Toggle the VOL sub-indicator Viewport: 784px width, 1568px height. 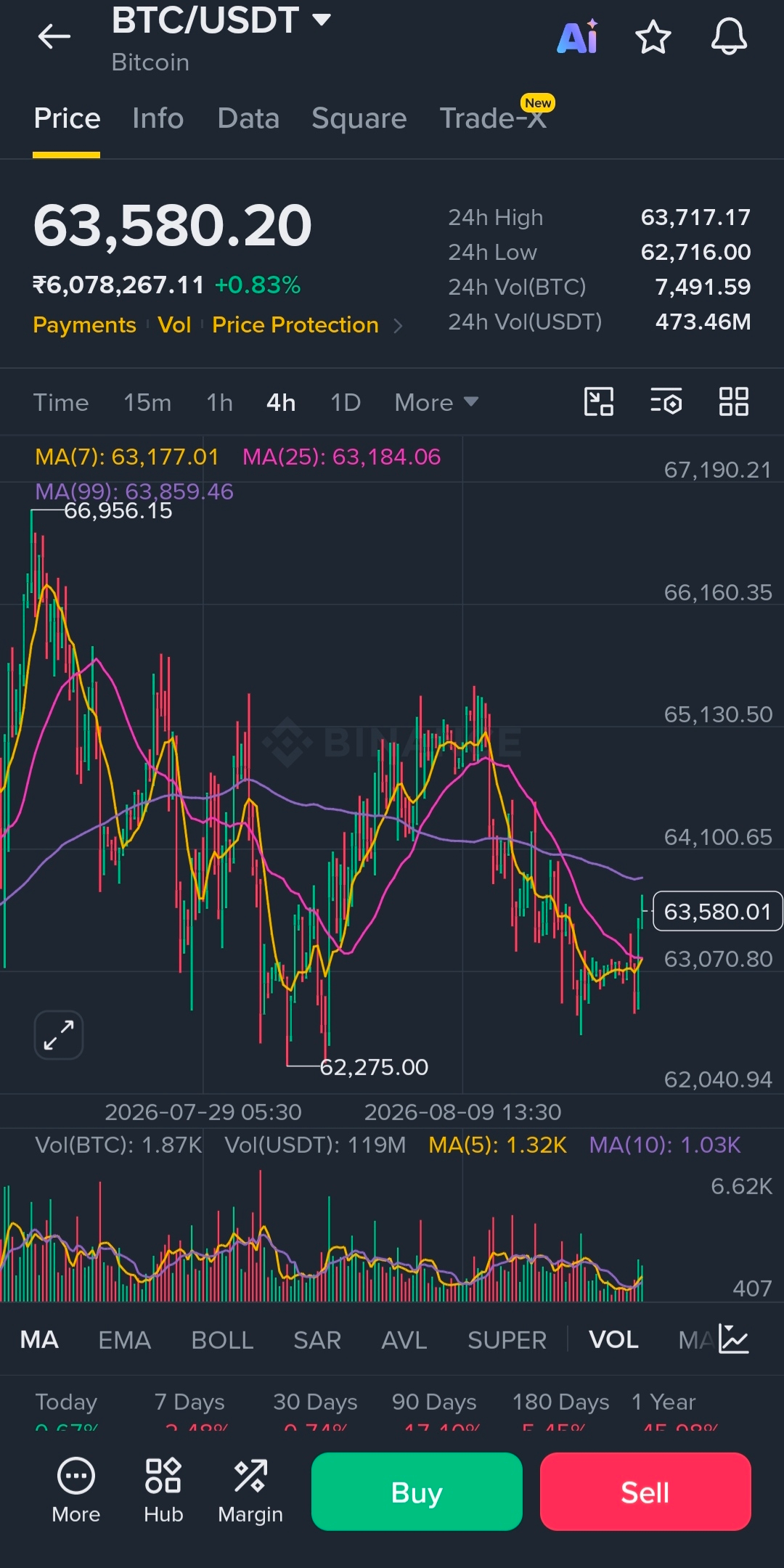pos(613,1339)
